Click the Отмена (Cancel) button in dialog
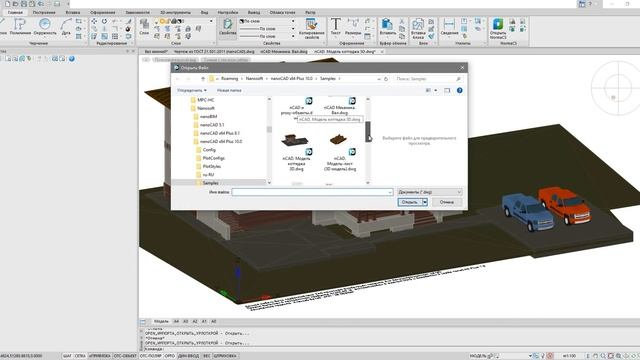This screenshot has height=360, width=640. click(447, 202)
